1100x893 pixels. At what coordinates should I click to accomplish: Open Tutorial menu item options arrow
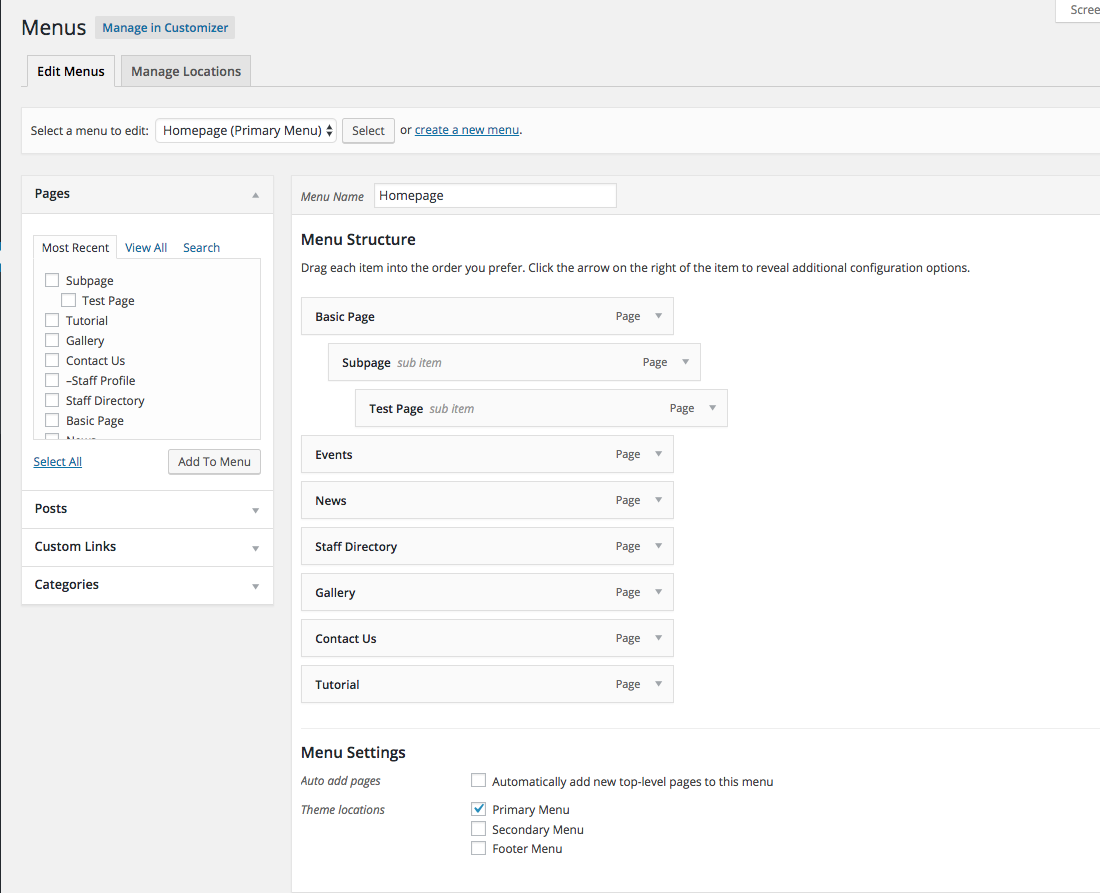(658, 684)
